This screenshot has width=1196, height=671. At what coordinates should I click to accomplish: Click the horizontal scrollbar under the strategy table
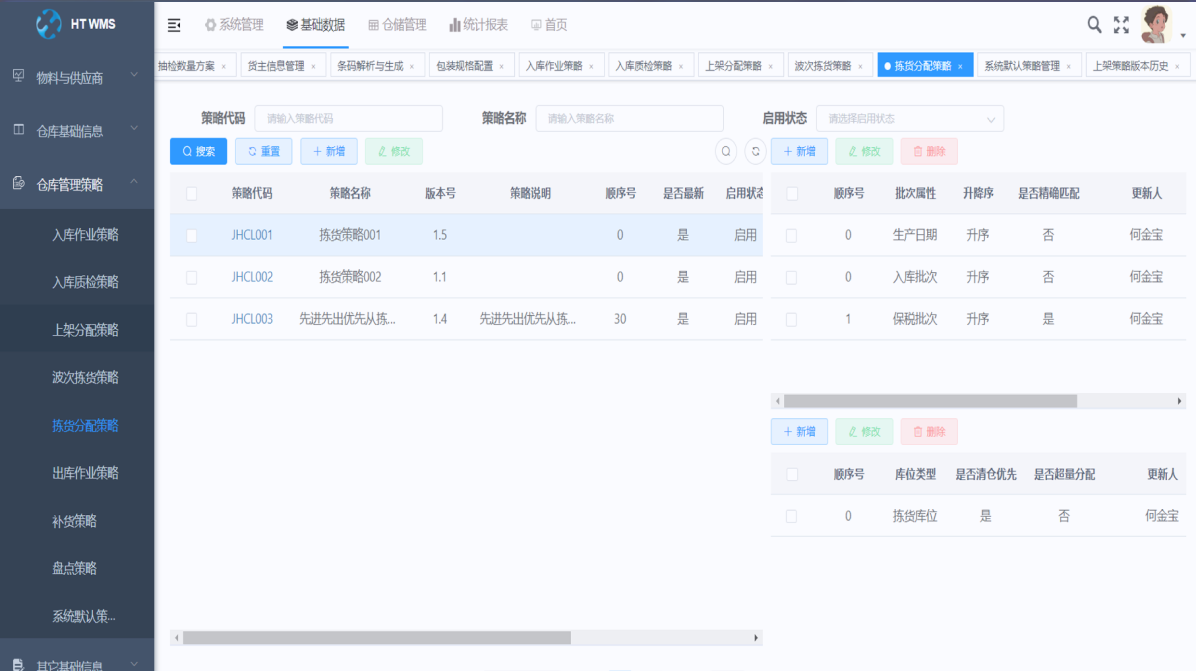[376, 638]
